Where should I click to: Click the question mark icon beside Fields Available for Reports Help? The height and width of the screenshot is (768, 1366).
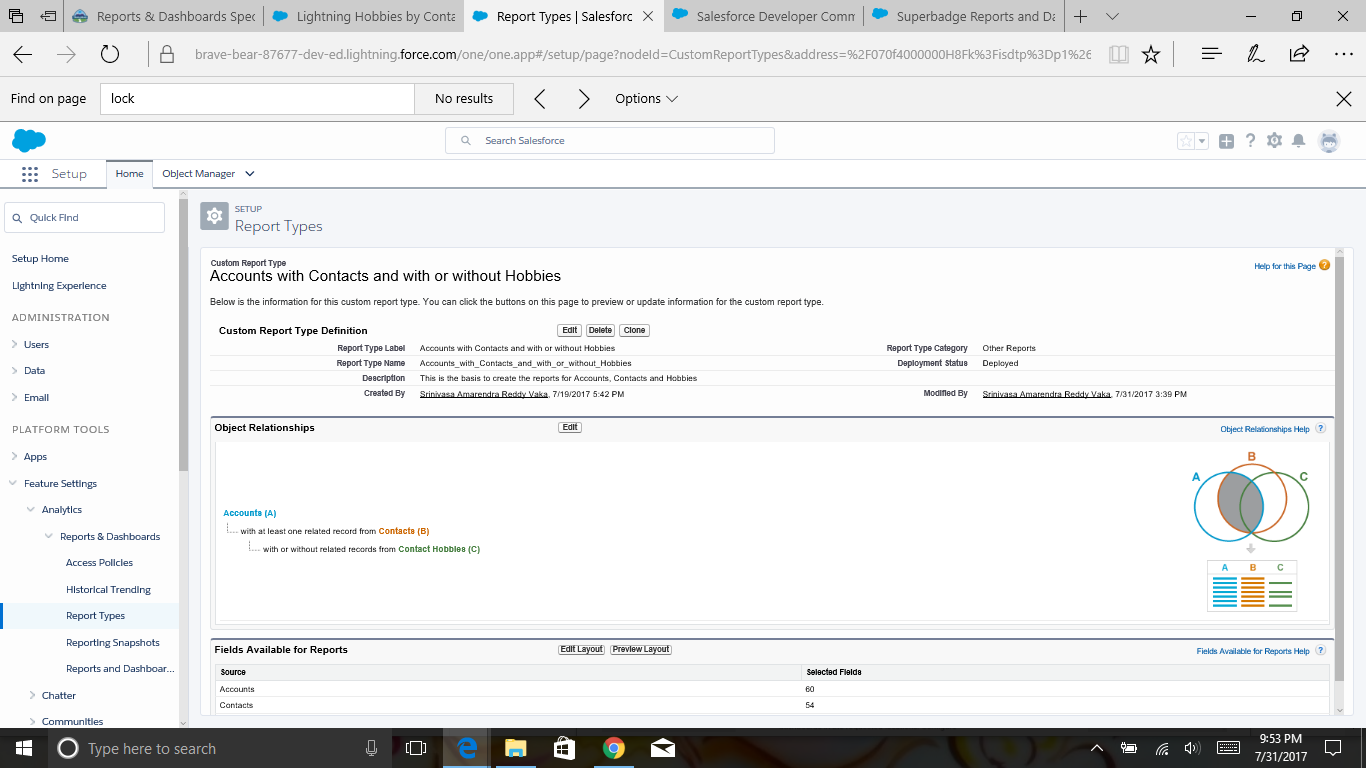[1320, 650]
